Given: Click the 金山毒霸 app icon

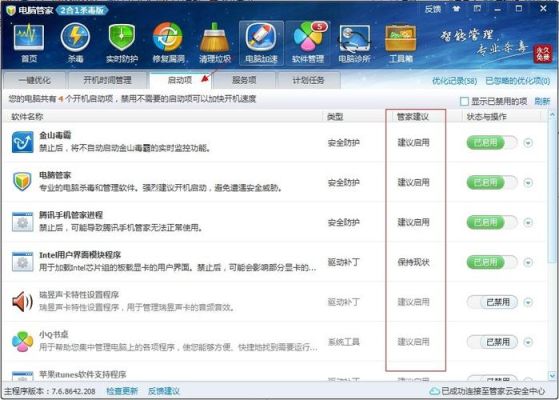Looking at the screenshot, I should (22, 142).
